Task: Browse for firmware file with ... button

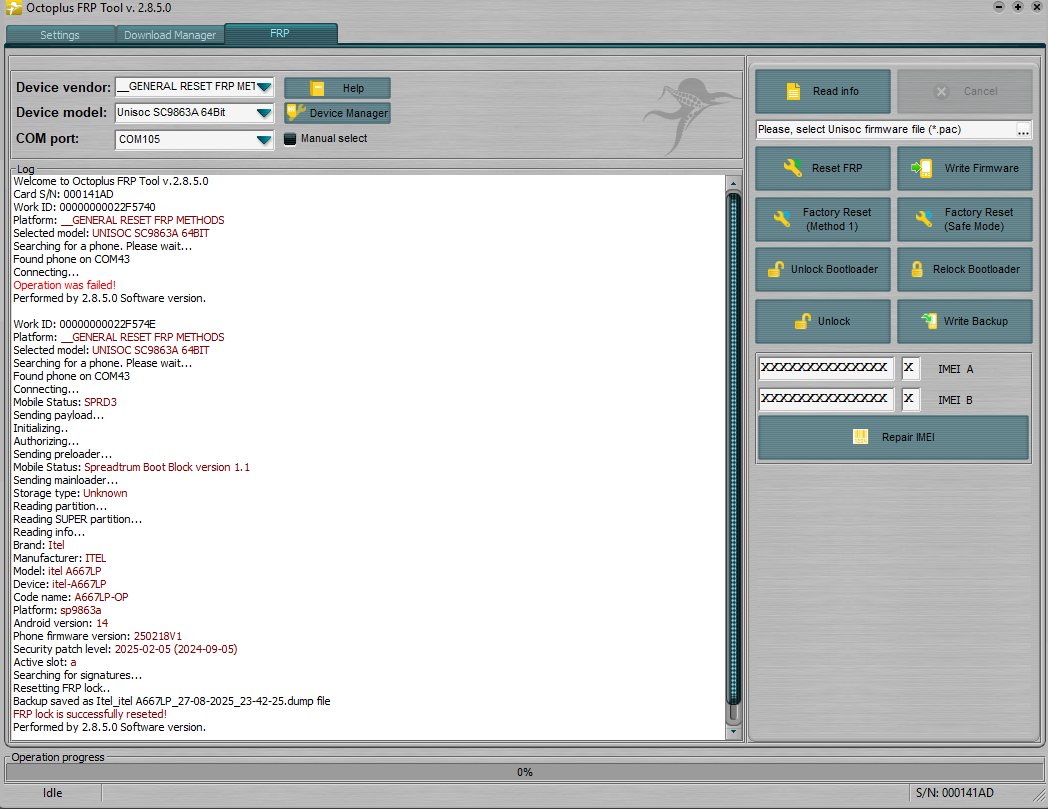Action: pos(1023,130)
